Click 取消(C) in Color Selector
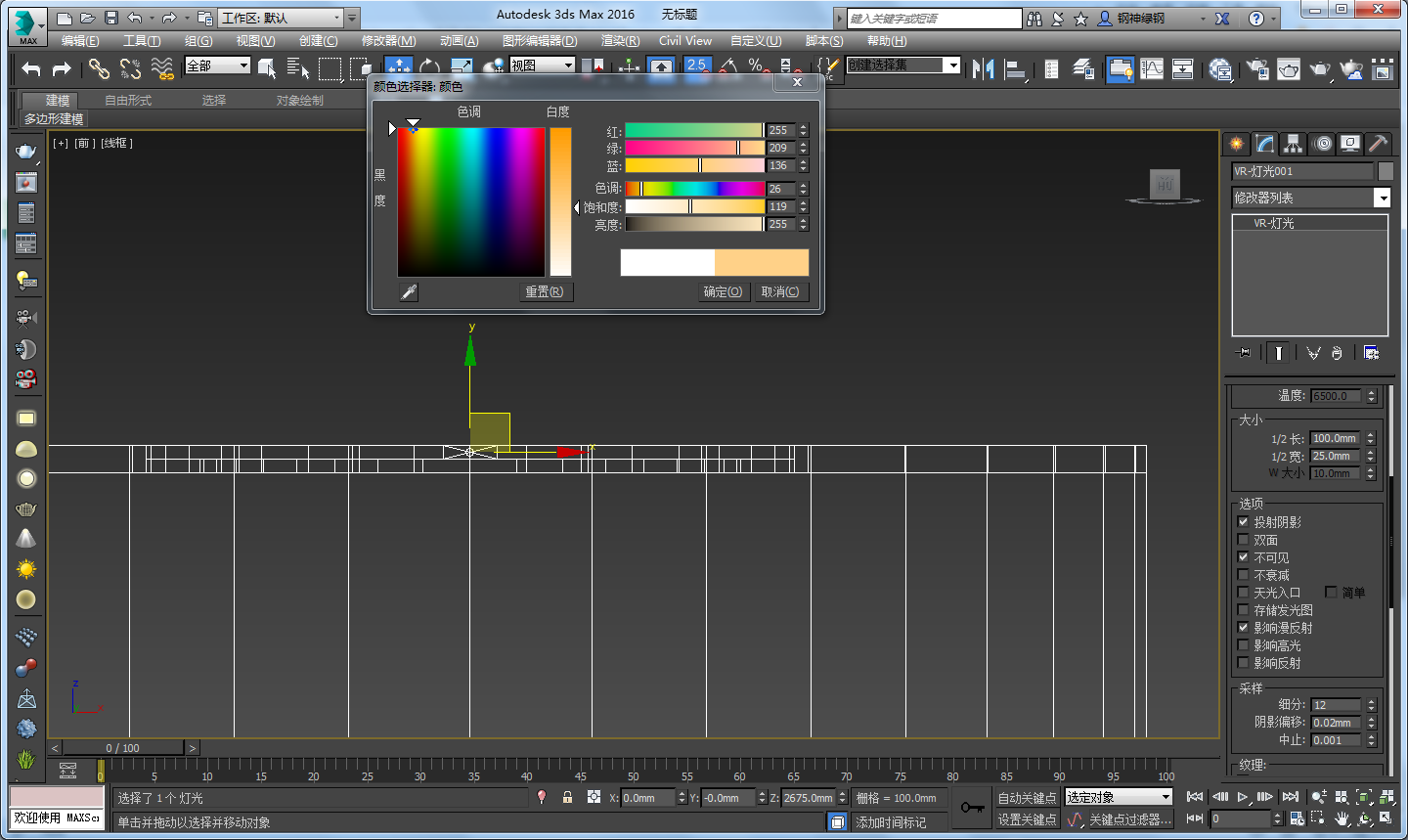 [x=779, y=291]
